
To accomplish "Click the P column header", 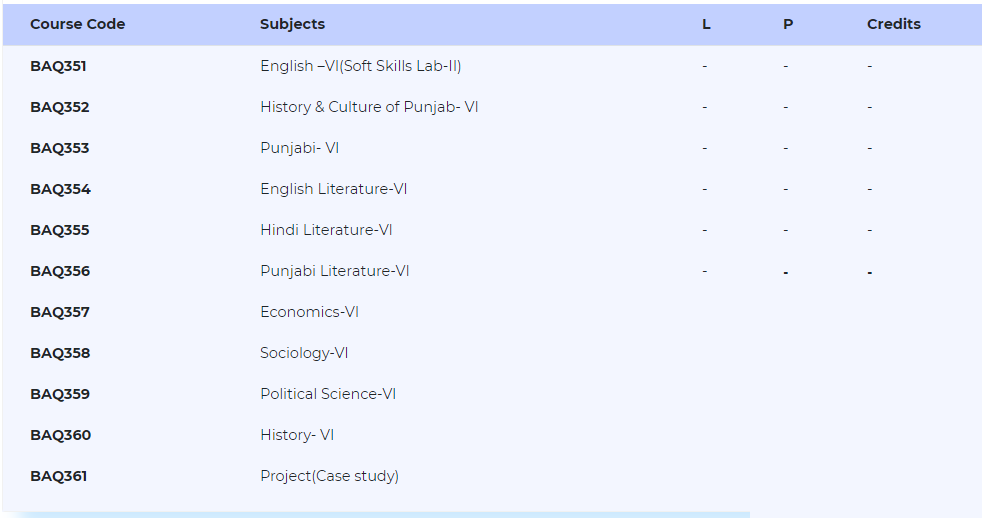I will [x=788, y=24].
